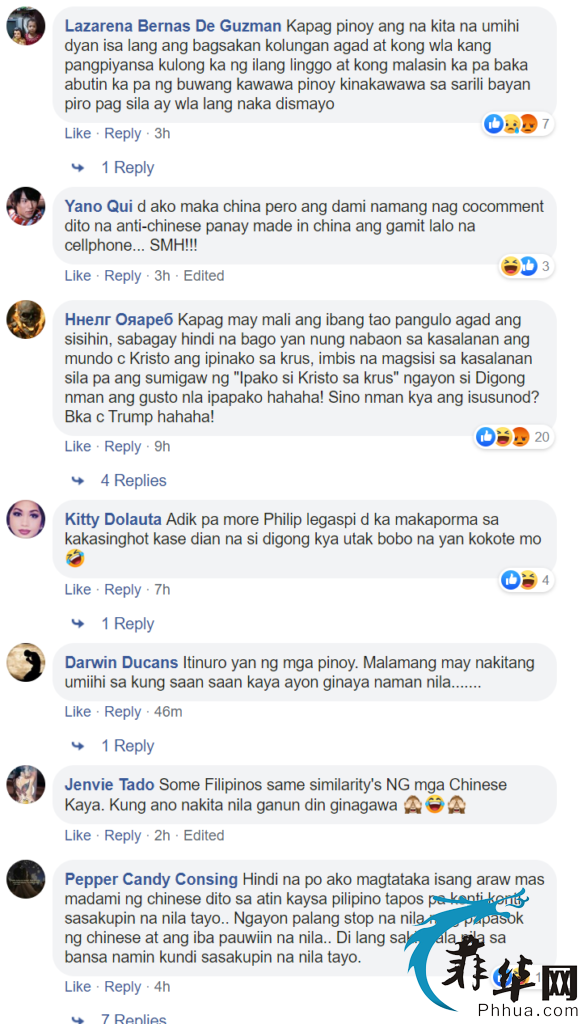Open Pepper Candy Consing's avatar

[x=26, y=879]
